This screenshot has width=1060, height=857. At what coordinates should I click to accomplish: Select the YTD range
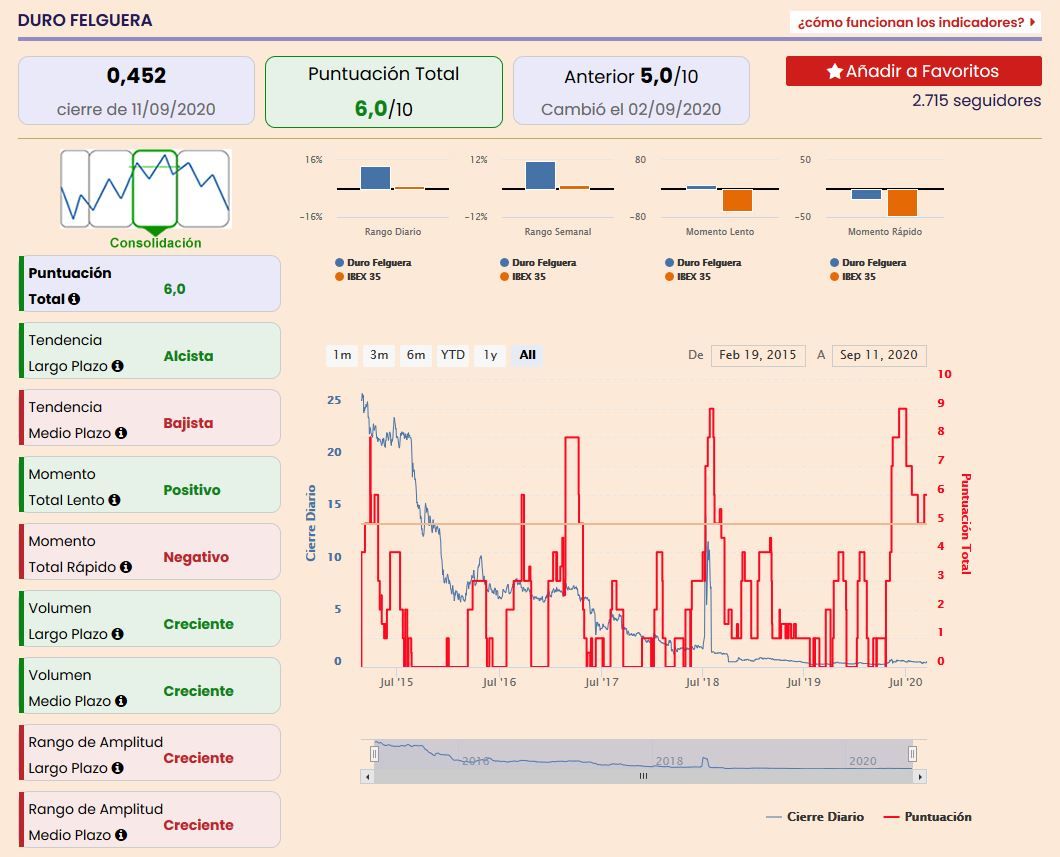(x=452, y=355)
